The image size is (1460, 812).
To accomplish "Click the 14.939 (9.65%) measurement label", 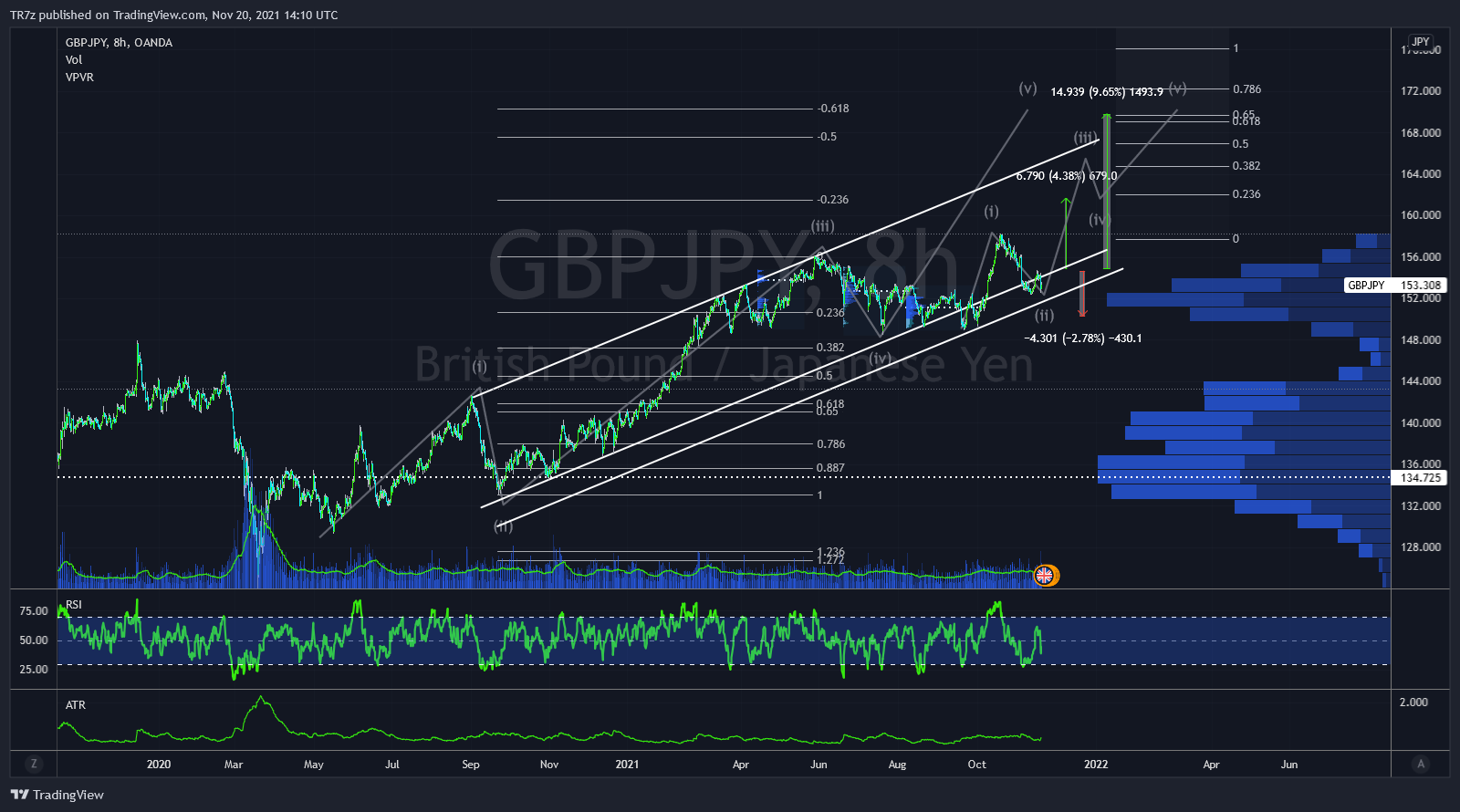I will [1107, 91].
